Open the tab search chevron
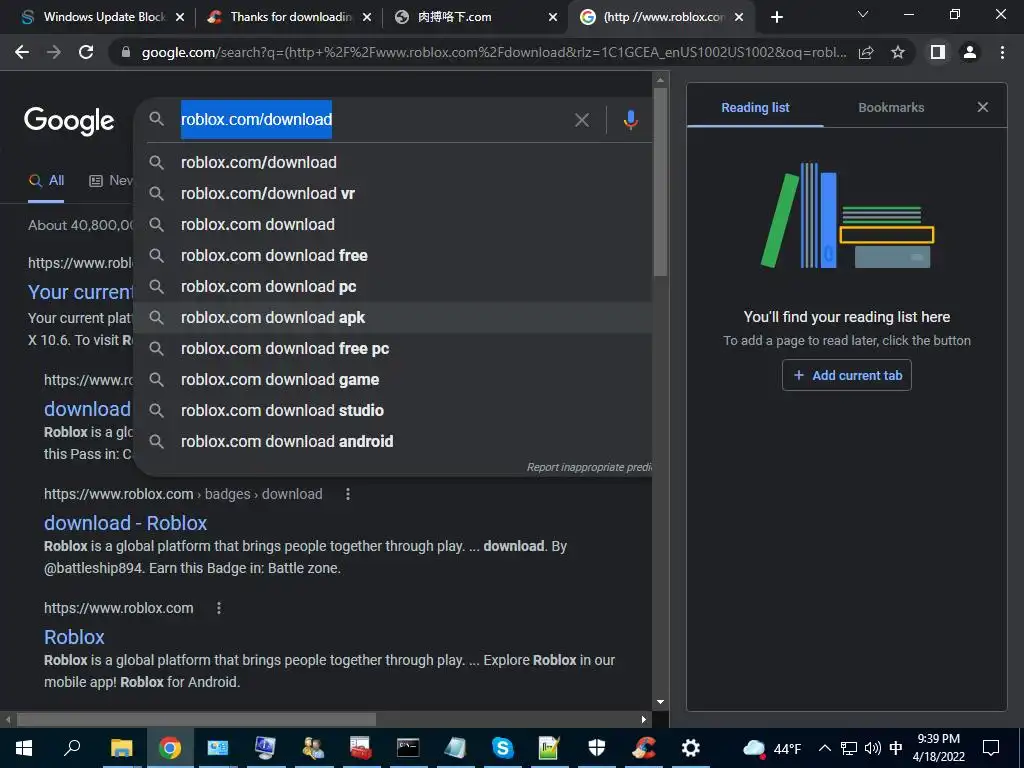 863,14
